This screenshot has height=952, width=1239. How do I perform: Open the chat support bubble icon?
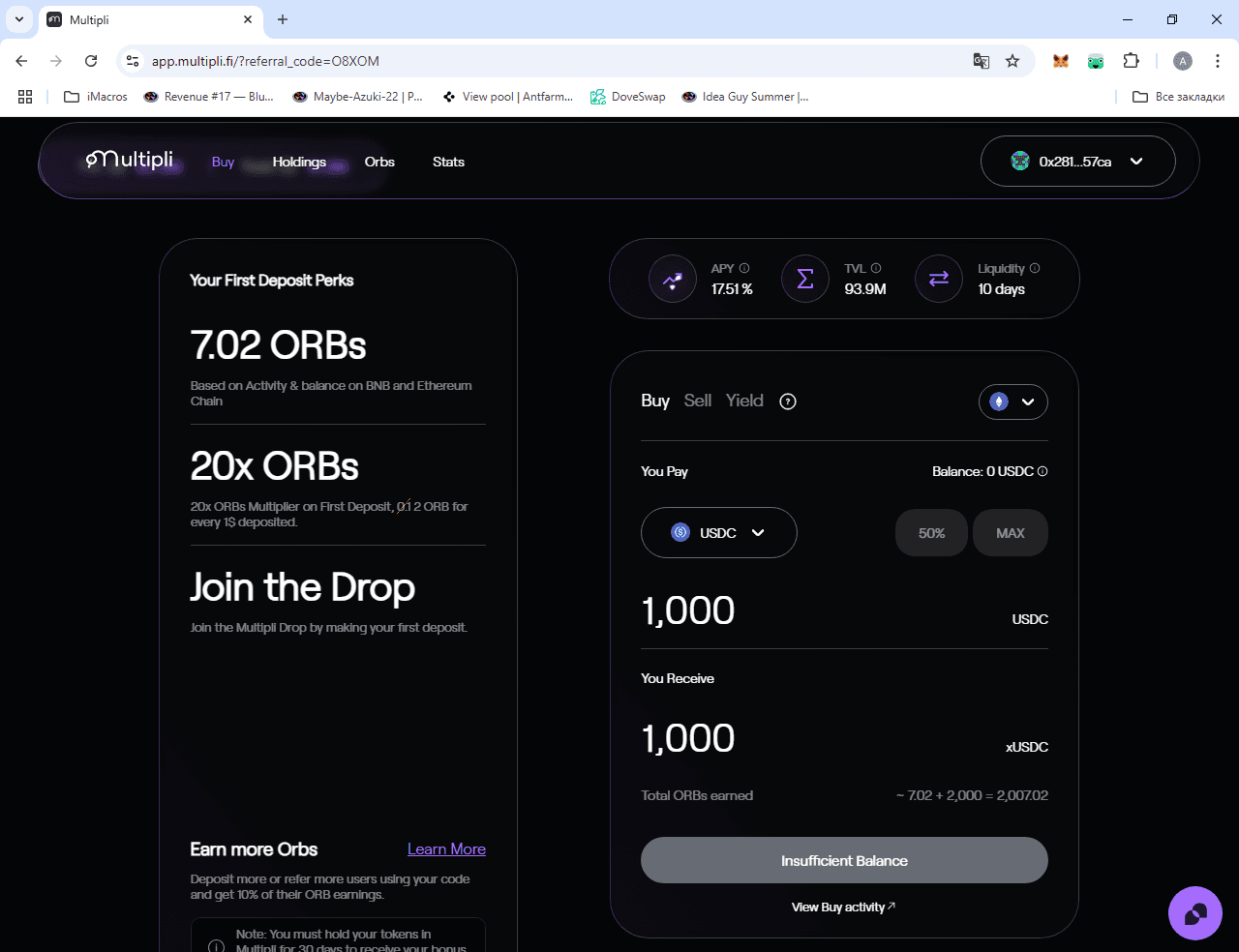click(x=1195, y=913)
